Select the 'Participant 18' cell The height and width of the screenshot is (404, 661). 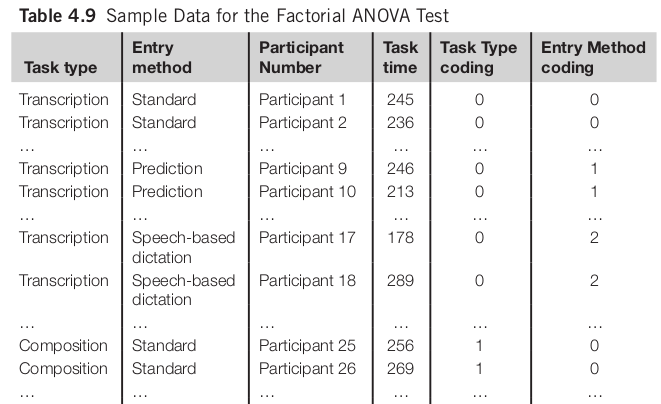point(306,281)
